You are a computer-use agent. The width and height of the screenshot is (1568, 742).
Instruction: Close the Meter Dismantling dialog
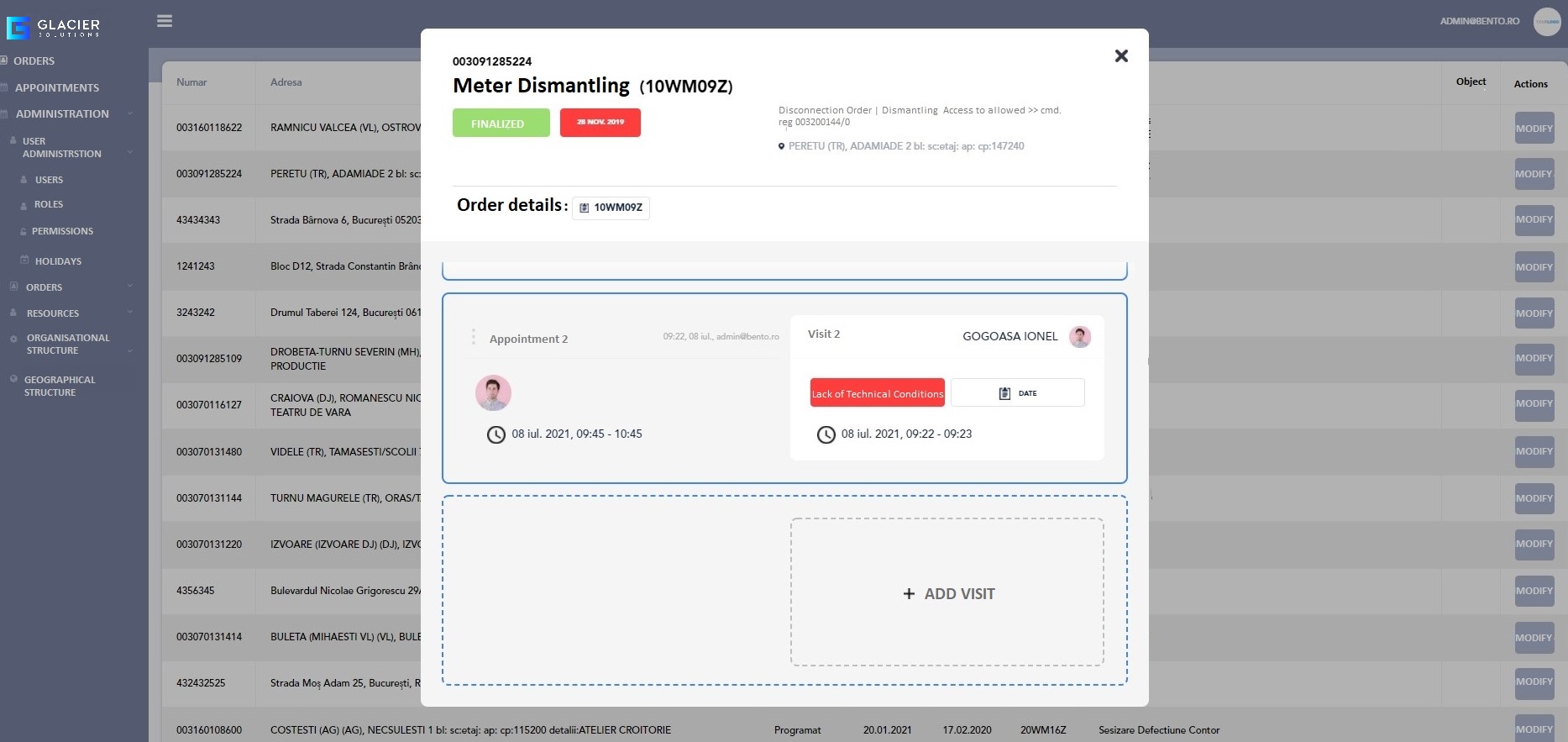[1120, 56]
